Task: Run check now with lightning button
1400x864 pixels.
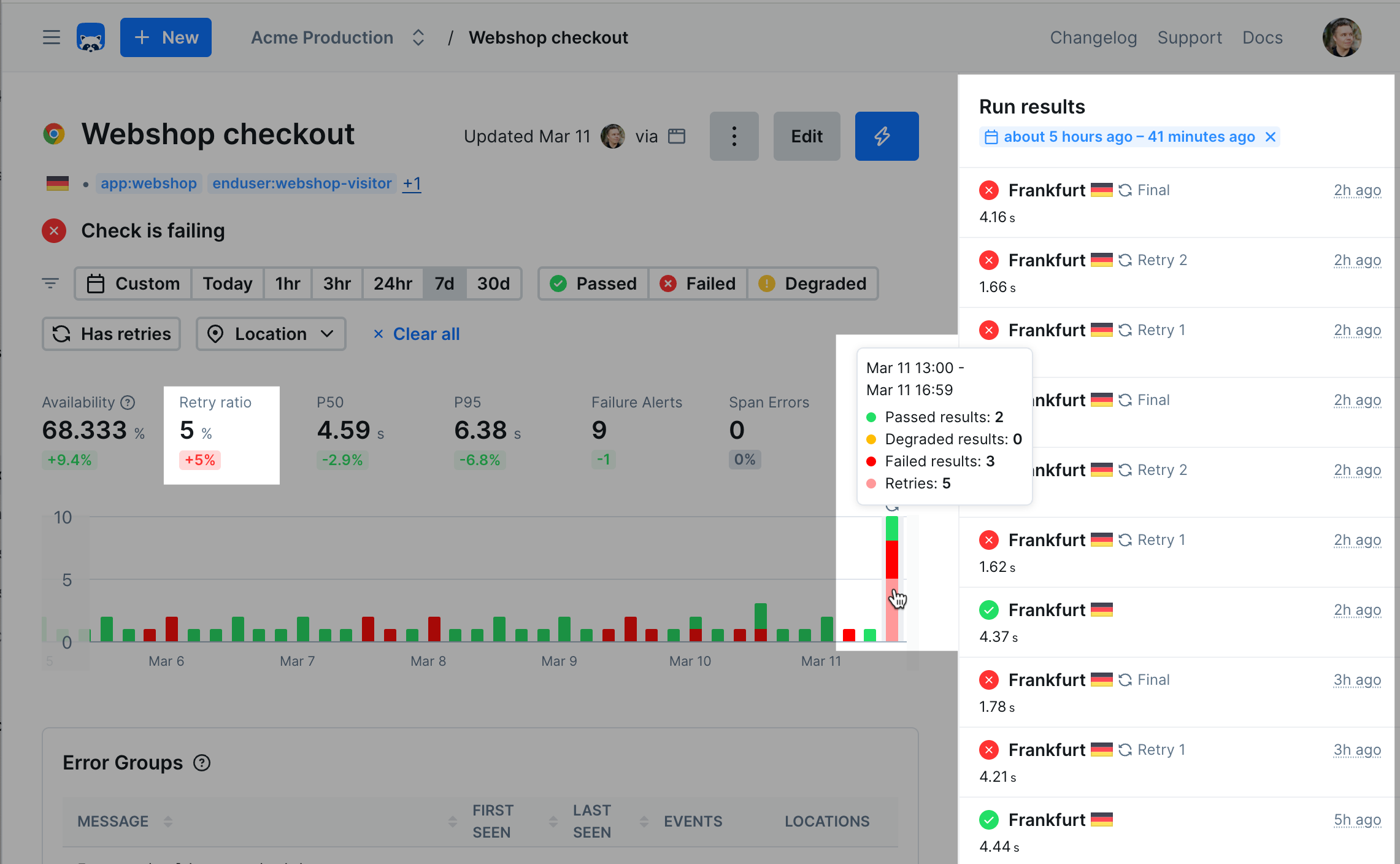Action: [886, 136]
